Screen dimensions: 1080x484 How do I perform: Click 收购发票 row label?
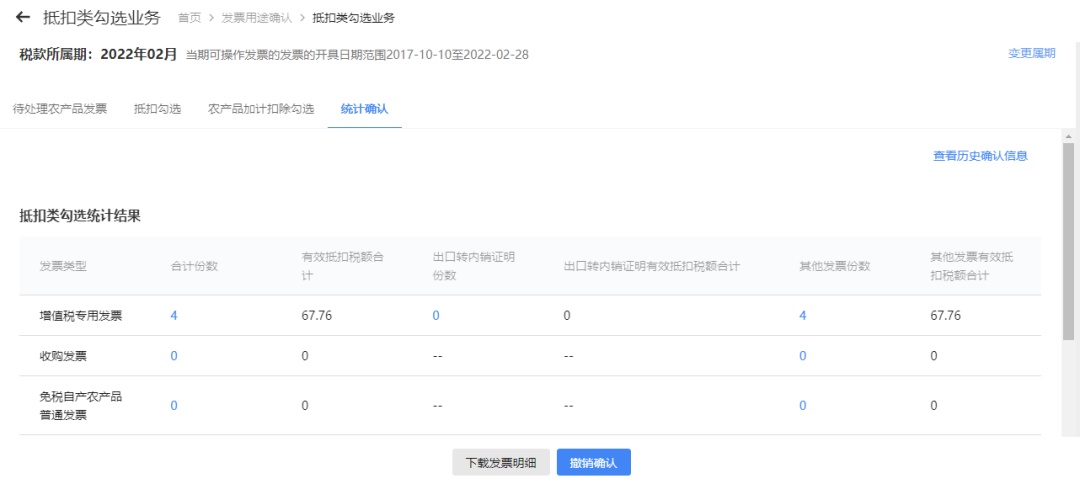coord(63,356)
